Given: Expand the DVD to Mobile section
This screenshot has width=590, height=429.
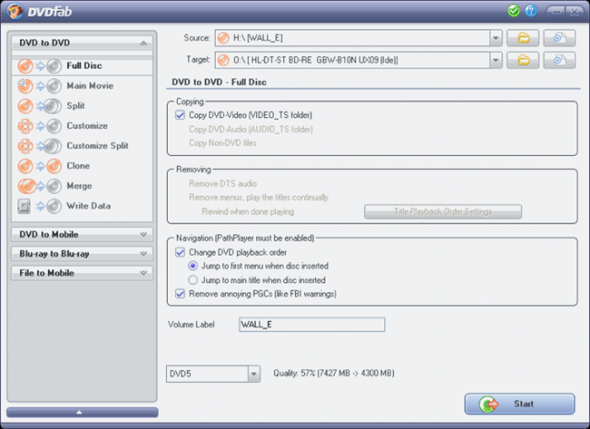Looking at the screenshot, I should tap(82, 234).
